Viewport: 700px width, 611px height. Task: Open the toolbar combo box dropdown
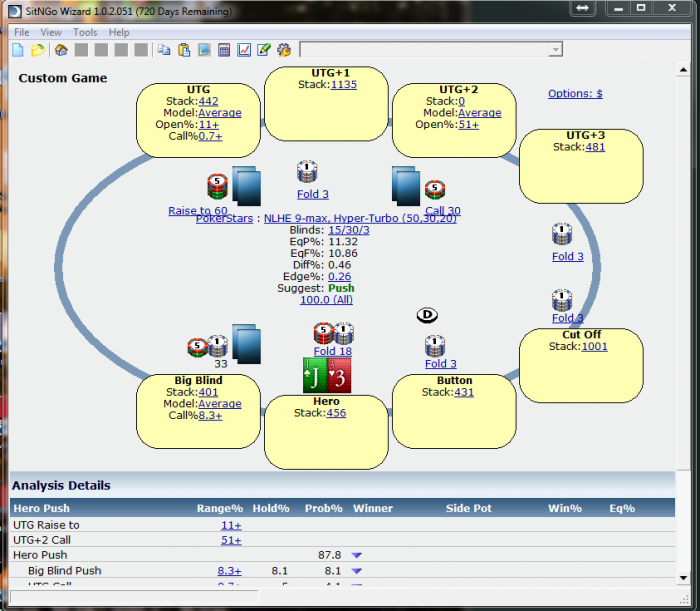pos(555,50)
